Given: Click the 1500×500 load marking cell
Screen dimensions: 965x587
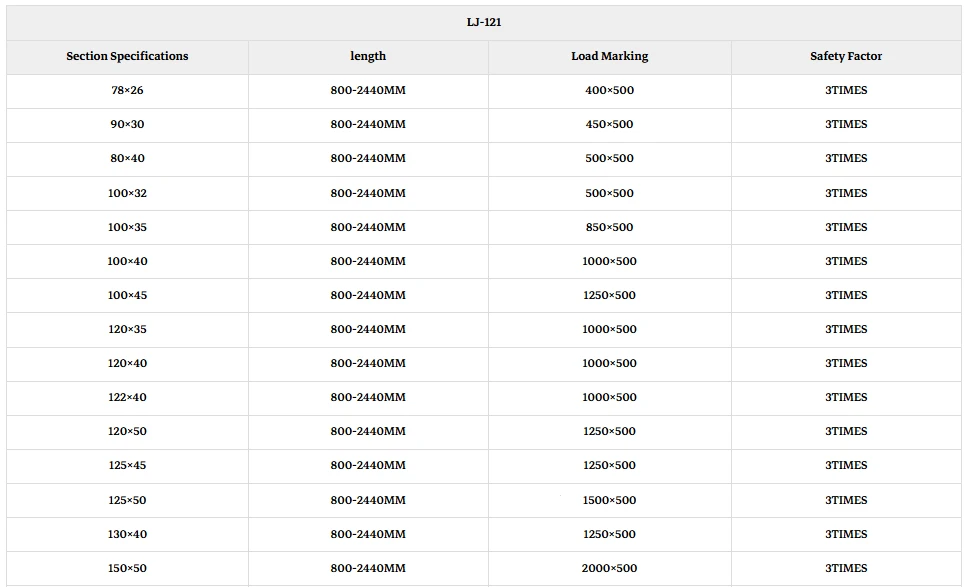Looking at the screenshot, I should 609,500.
